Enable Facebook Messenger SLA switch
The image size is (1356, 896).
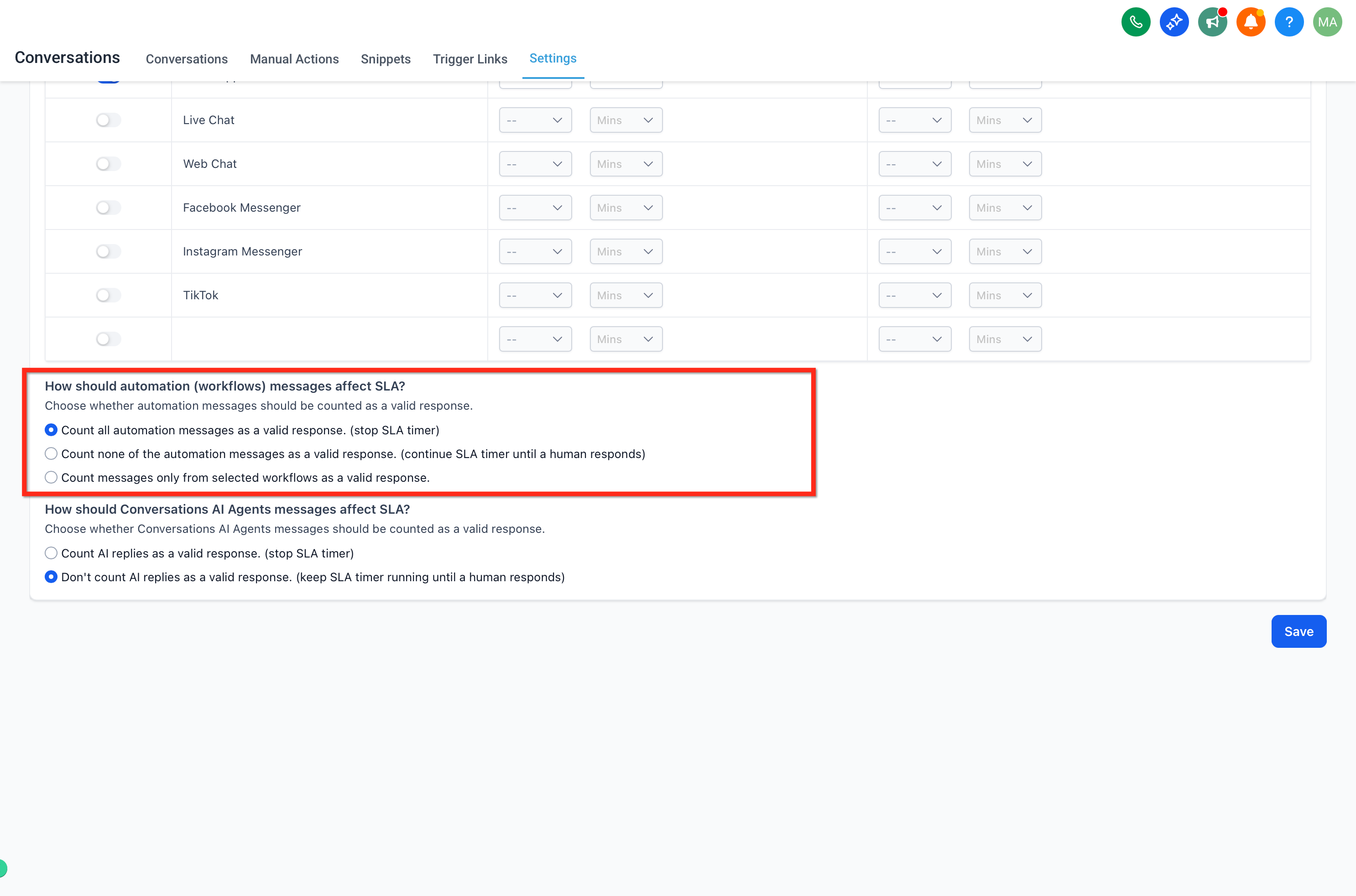[108, 208]
